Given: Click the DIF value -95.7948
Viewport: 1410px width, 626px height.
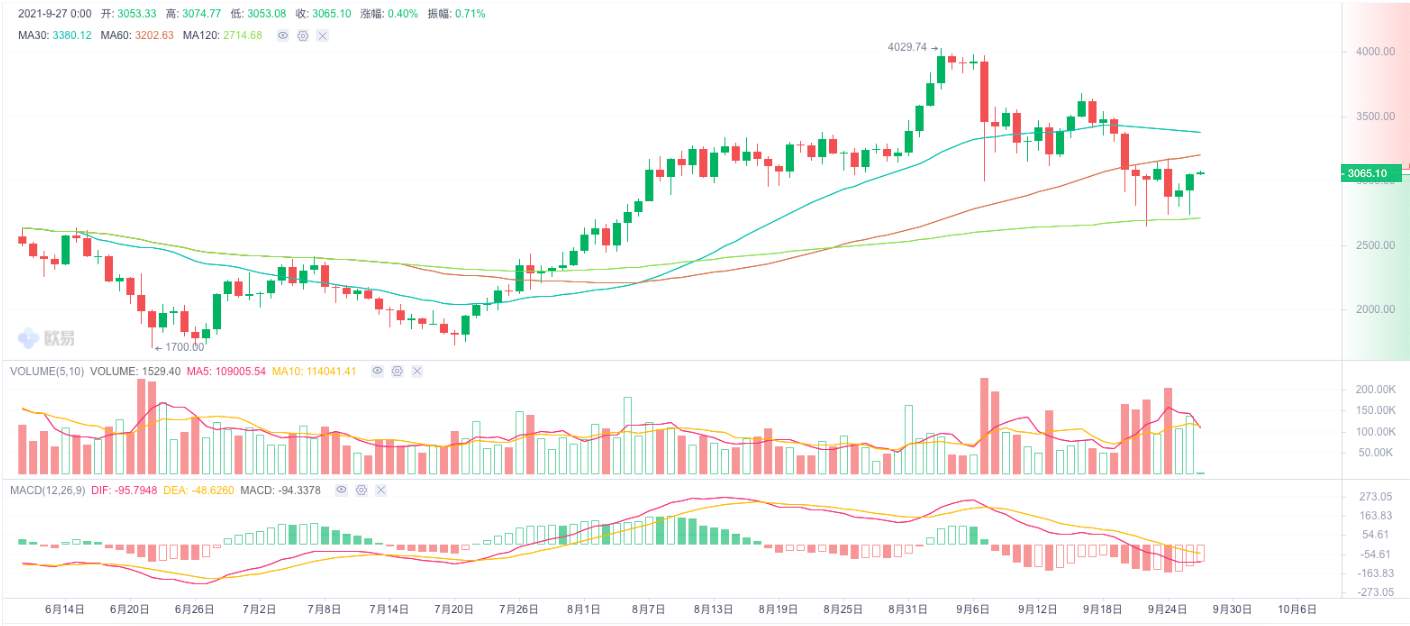Looking at the screenshot, I should click(x=134, y=490).
